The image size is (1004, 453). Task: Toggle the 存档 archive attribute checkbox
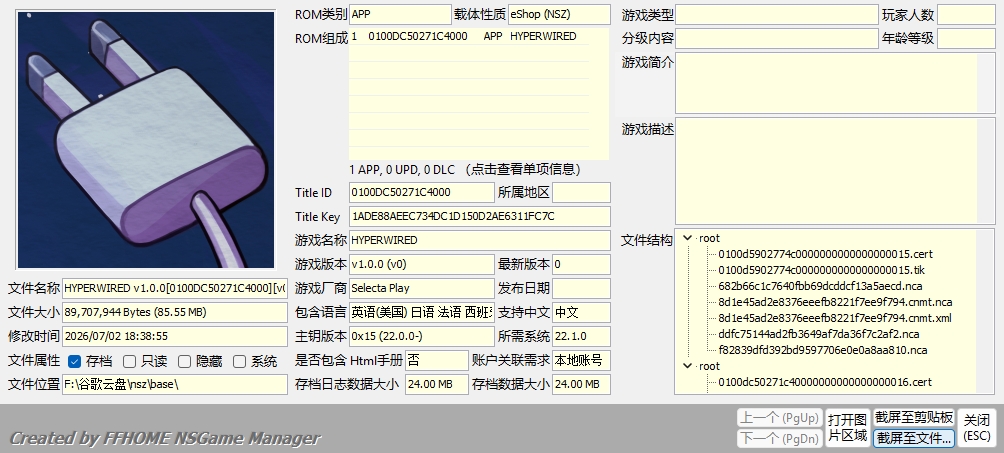[74, 361]
